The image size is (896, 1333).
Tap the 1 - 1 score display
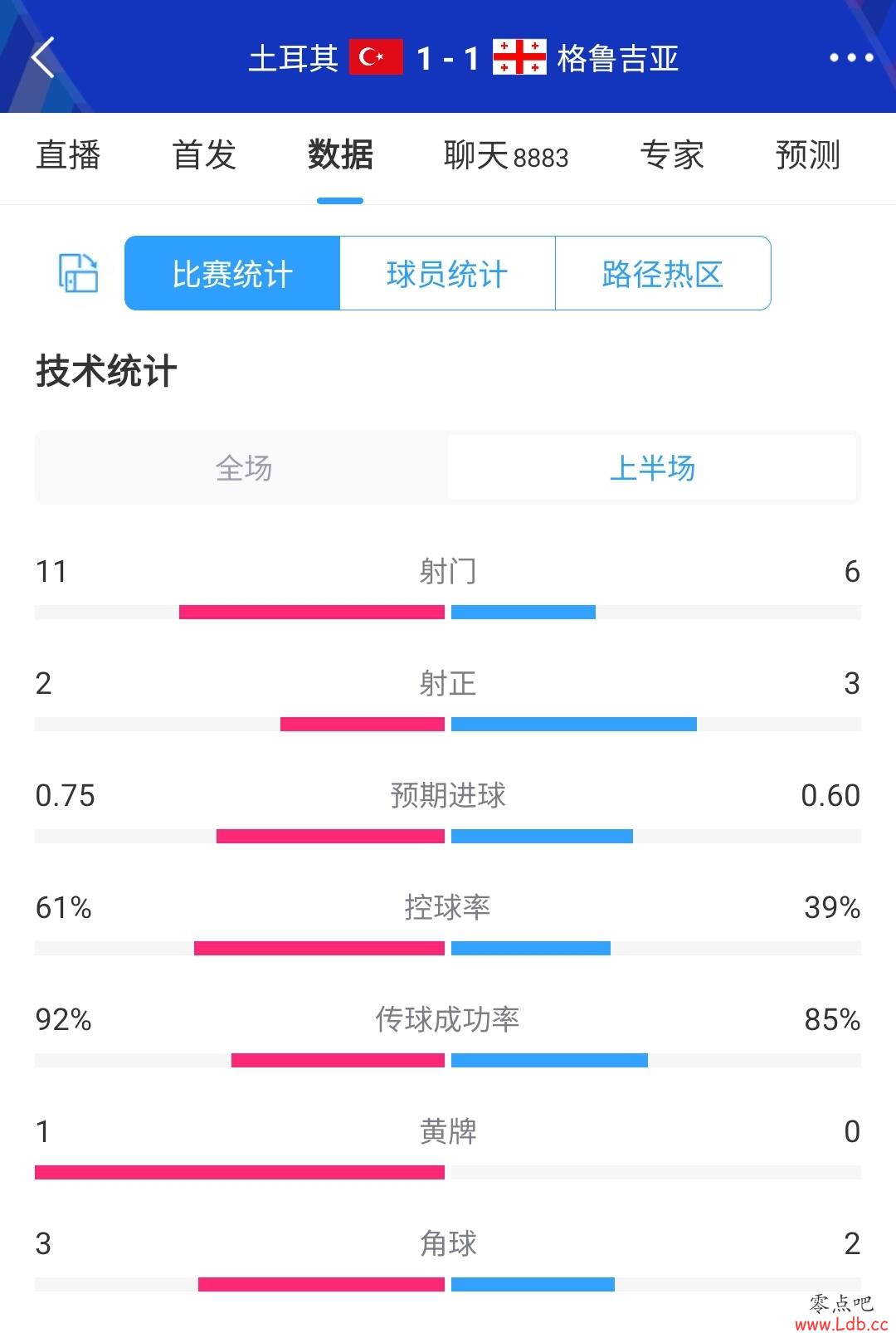coord(448,58)
